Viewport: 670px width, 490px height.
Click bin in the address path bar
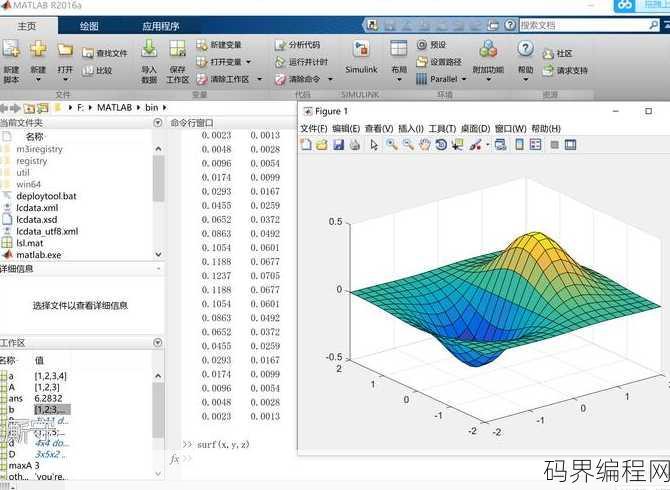[x=151, y=108]
